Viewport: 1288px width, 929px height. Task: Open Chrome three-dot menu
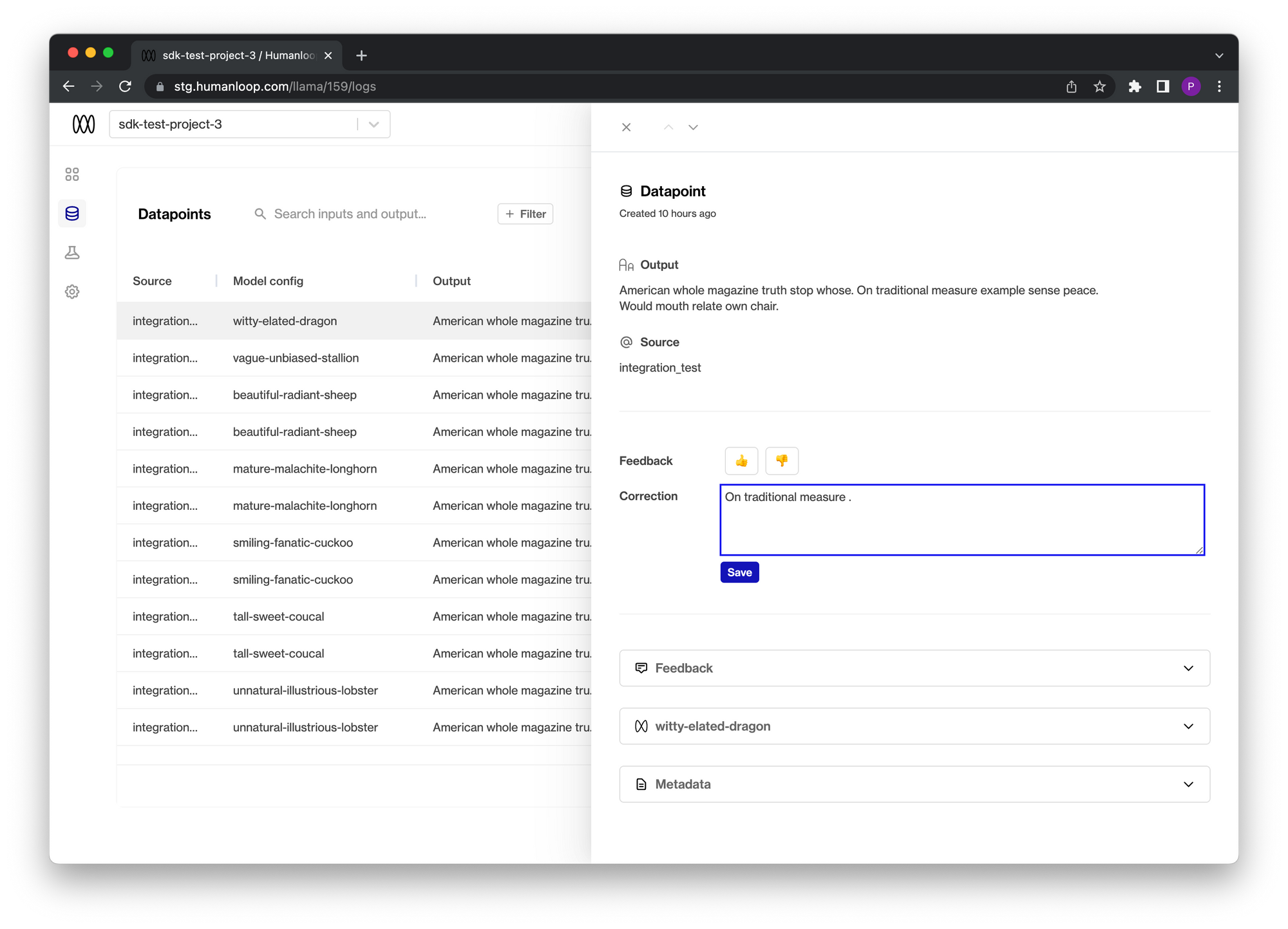coord(1219,86)
